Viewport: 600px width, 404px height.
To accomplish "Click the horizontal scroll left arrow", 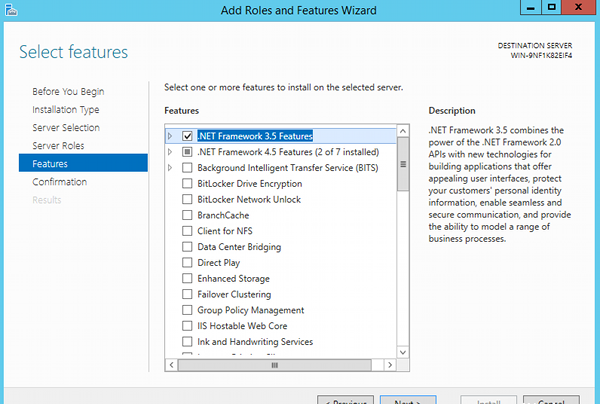I will [x=171, y=365].
